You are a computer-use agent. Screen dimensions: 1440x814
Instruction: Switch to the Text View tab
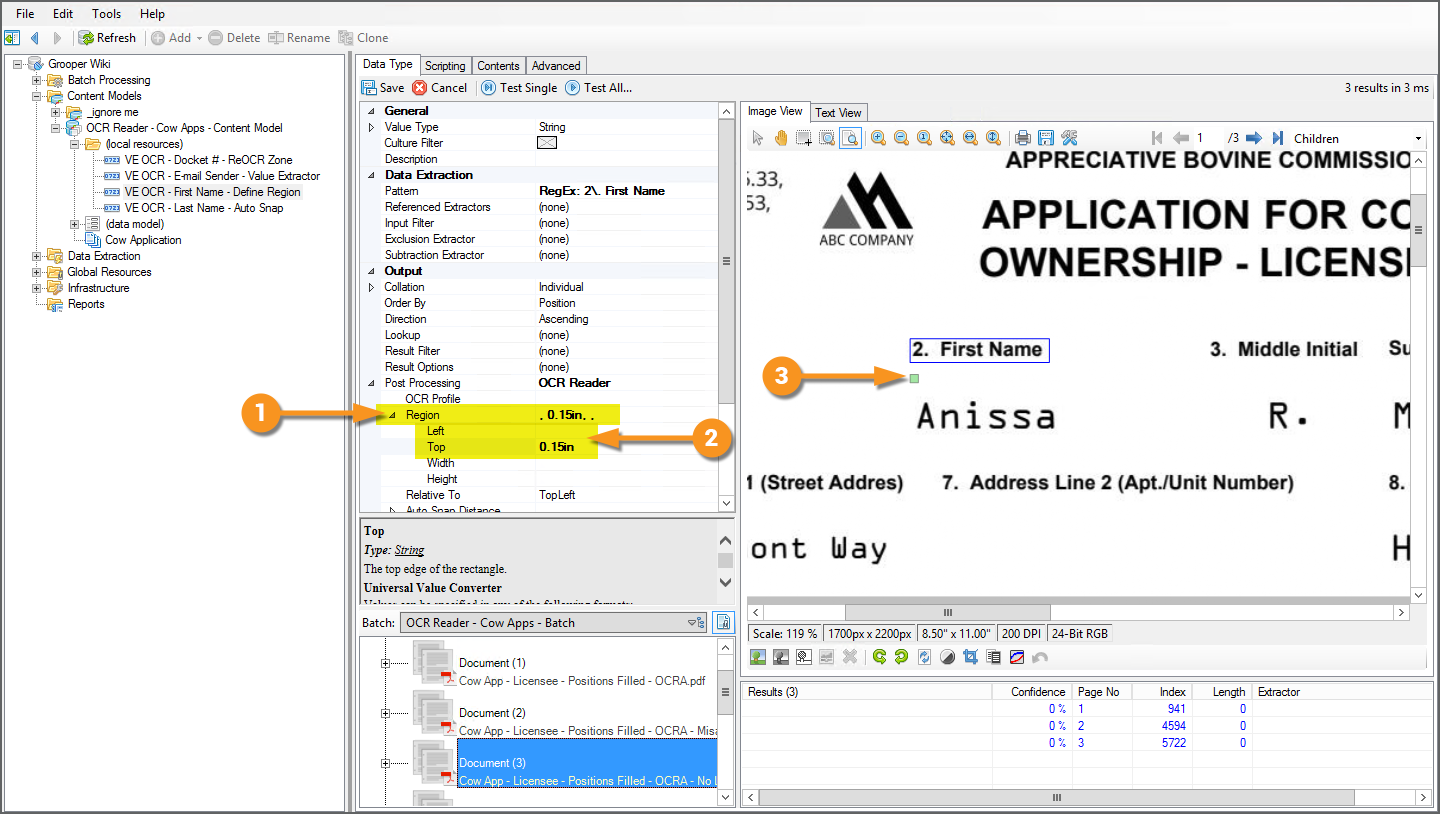coord(838,113)
